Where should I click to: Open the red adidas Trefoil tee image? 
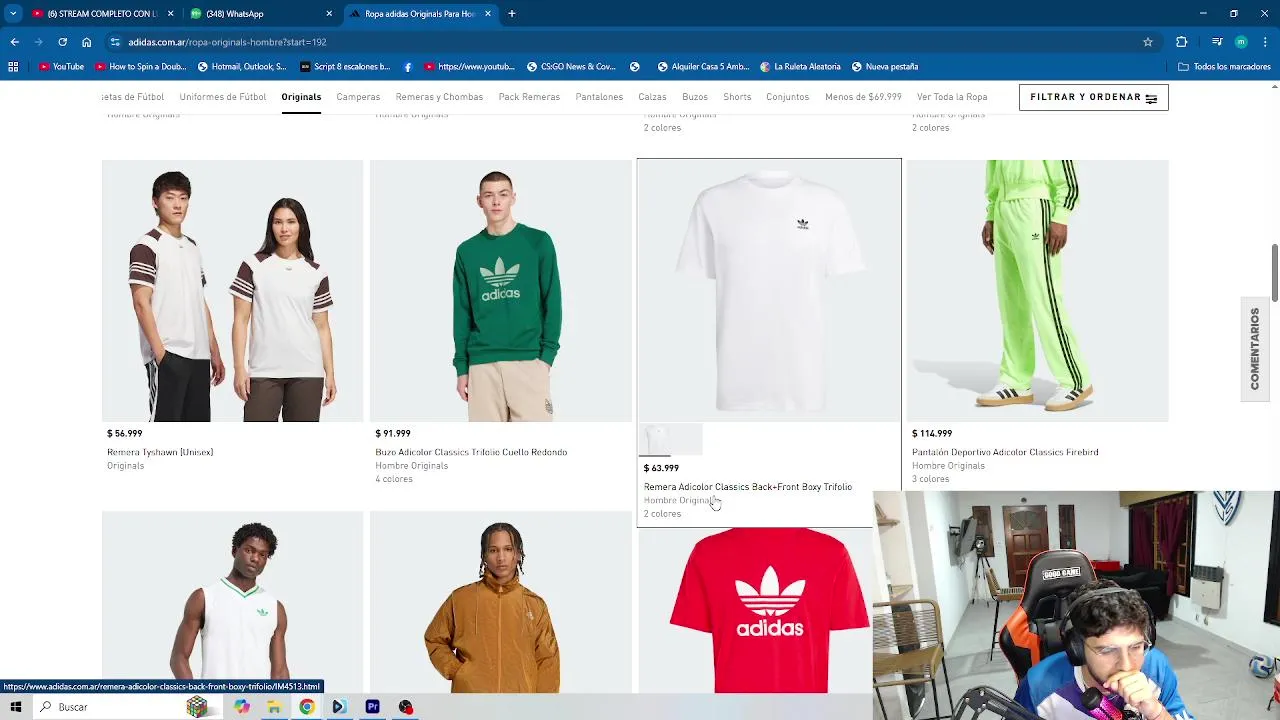pos(769,610)
